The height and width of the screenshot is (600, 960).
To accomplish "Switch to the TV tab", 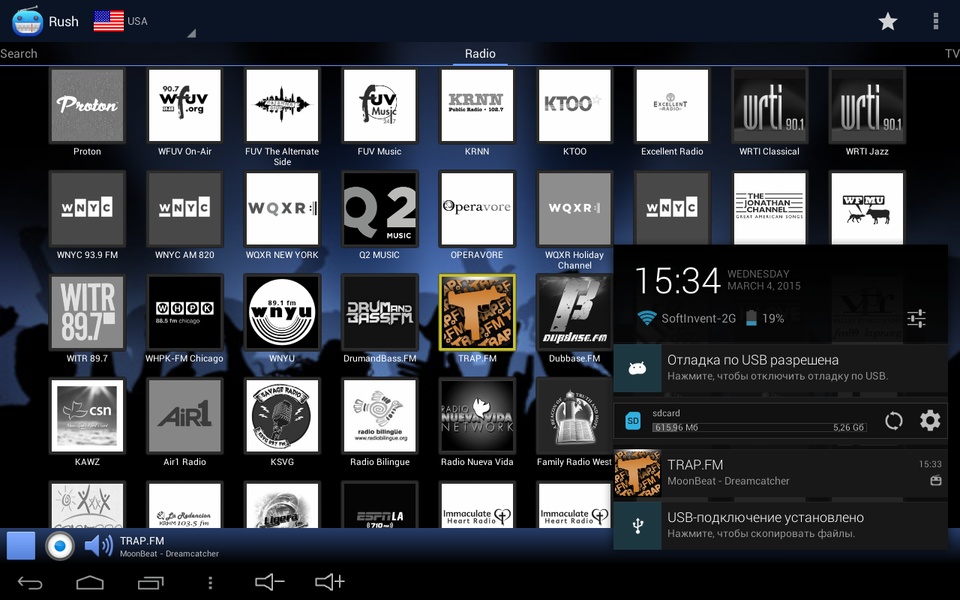I will tap(952, 53).
